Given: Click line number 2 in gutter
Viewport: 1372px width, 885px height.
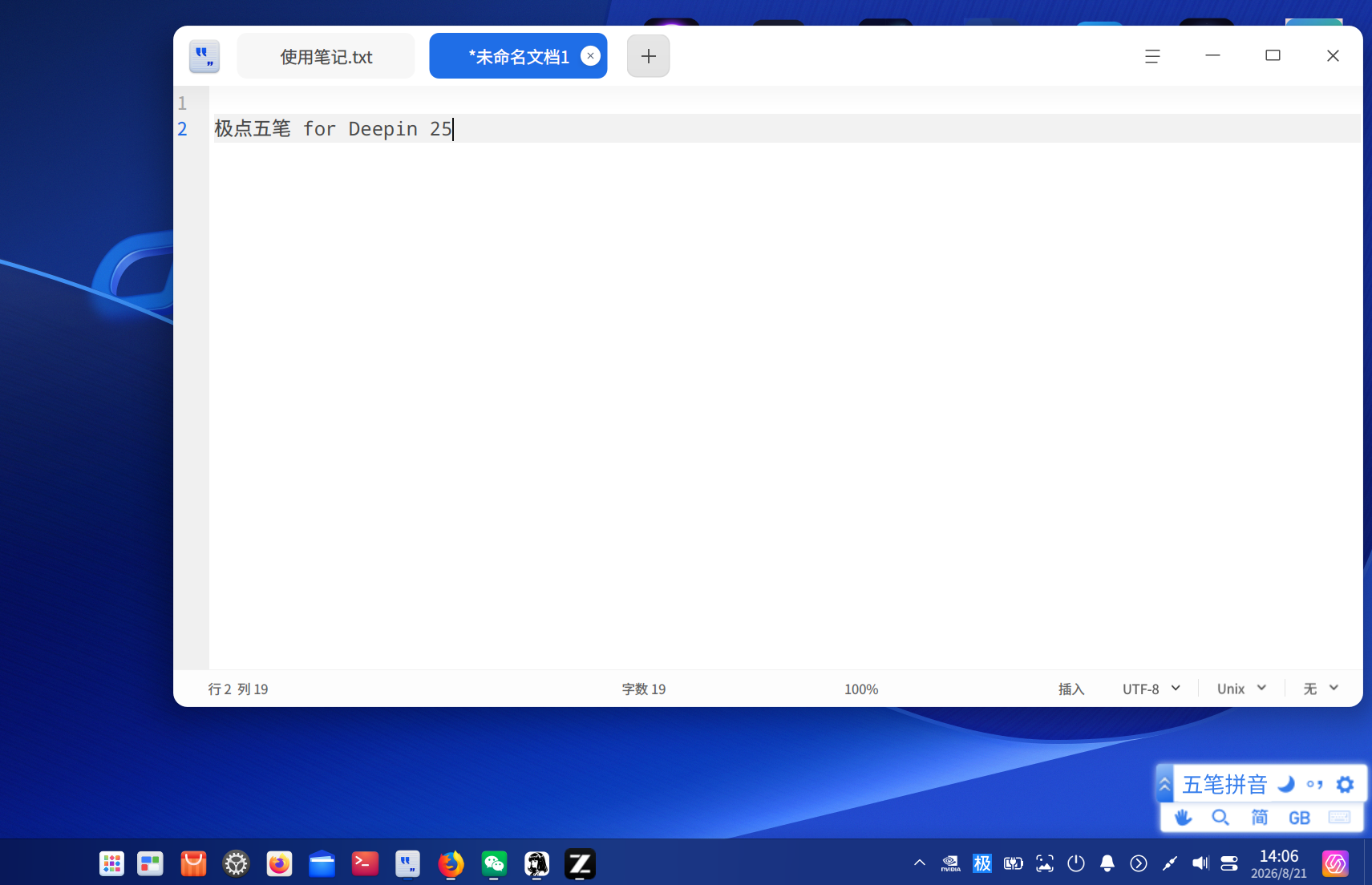Looking at the screenshot, I should [x=182, y=129].
